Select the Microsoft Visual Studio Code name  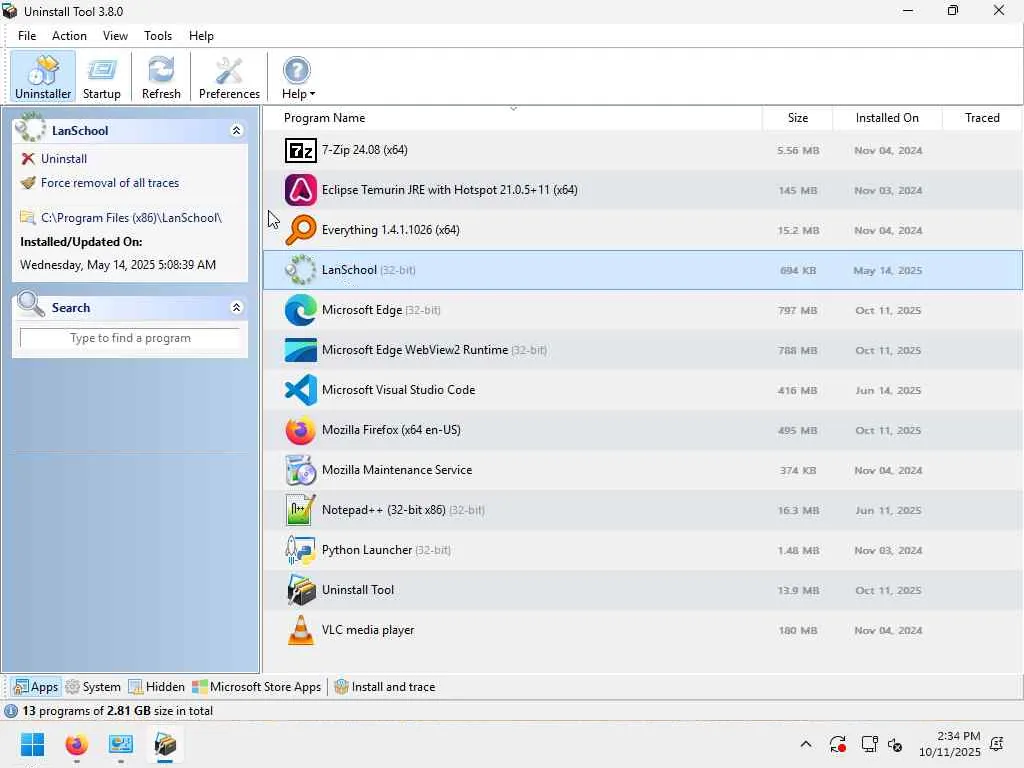coord(398,390)
